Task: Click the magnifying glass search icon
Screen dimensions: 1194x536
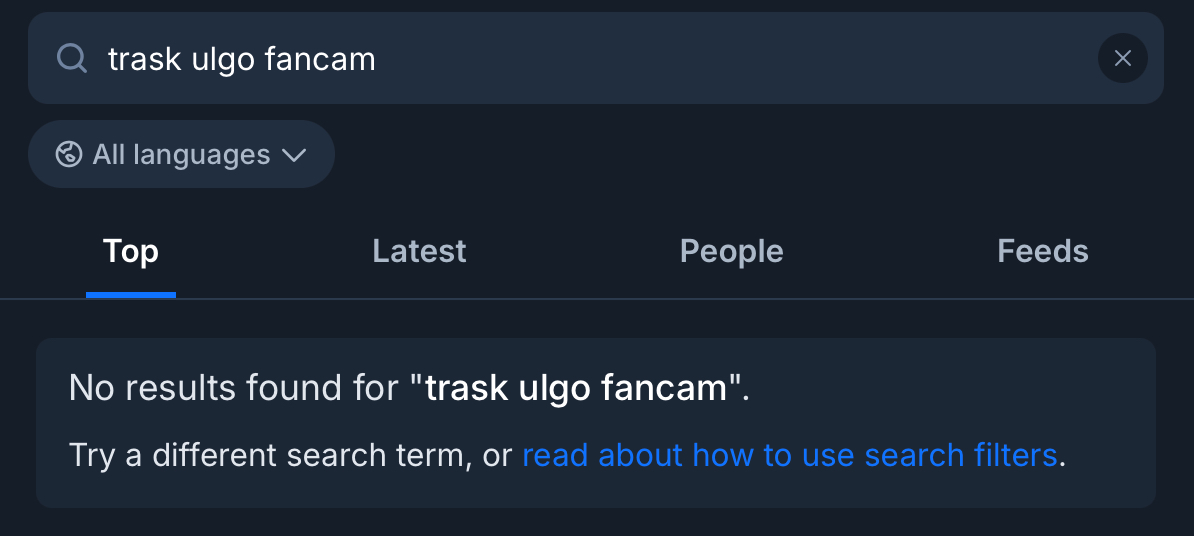Action: point(72,59)
